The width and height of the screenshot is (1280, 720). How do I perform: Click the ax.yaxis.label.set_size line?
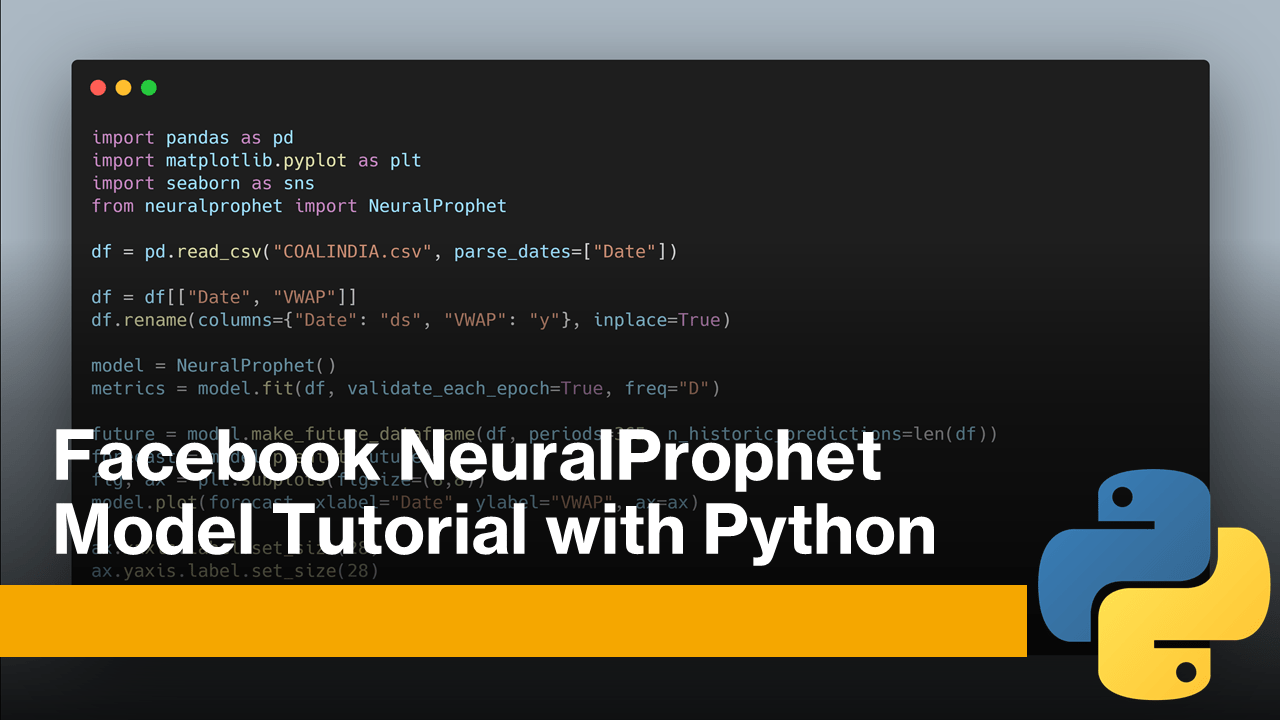(236, 570)
